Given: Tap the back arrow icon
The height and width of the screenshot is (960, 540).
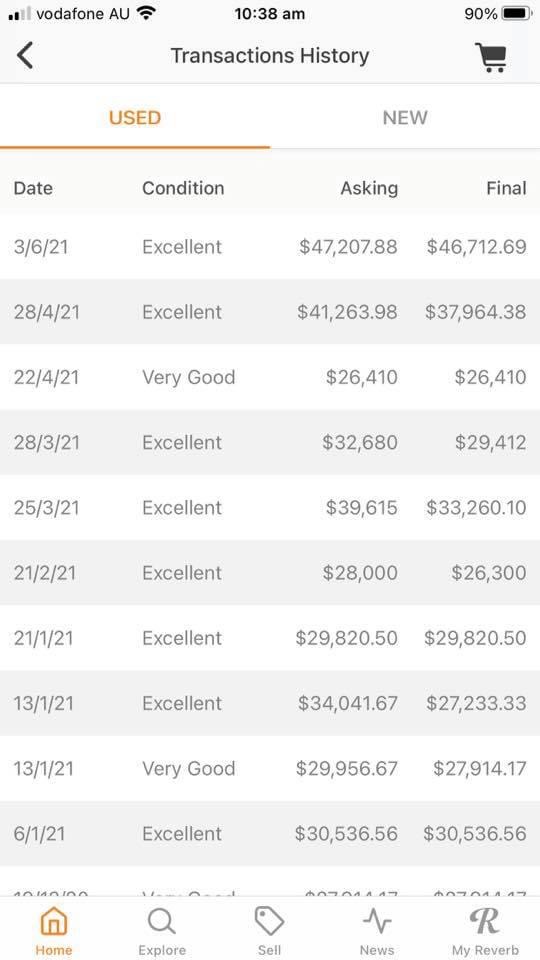Looking at the screenshot, I should click(24, 56).
